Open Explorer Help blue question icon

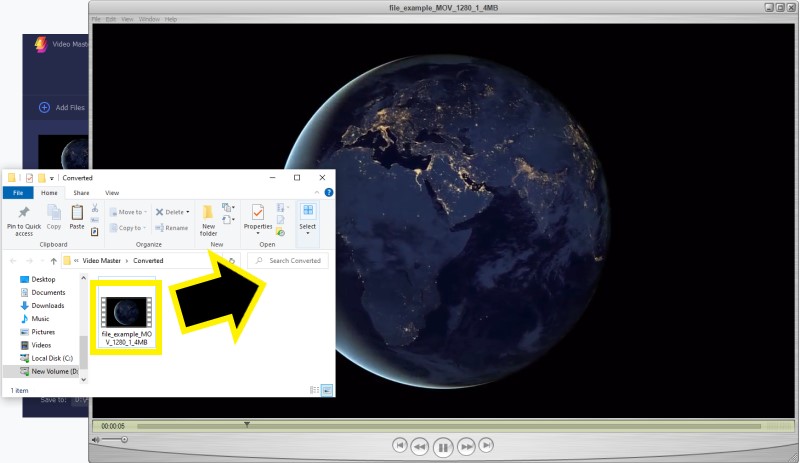pyautogui.click(x=329, y=192)
